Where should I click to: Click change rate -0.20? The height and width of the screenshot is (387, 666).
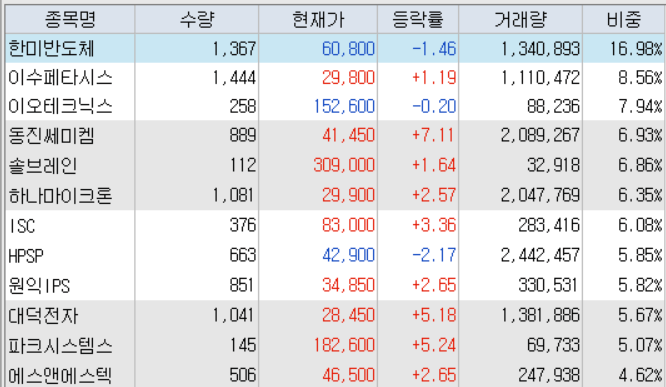click(434, 107)
